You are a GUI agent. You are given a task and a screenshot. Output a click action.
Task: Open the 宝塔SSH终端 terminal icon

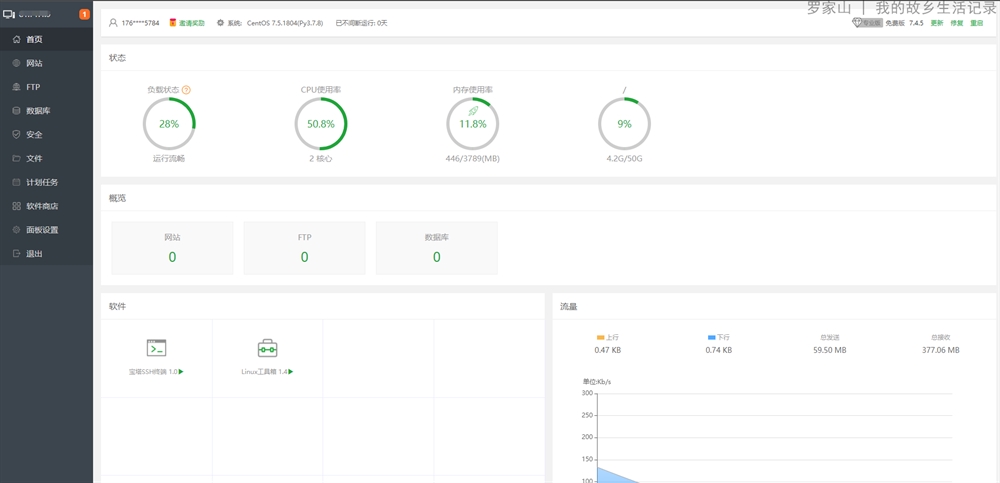[x=156, y=348]
